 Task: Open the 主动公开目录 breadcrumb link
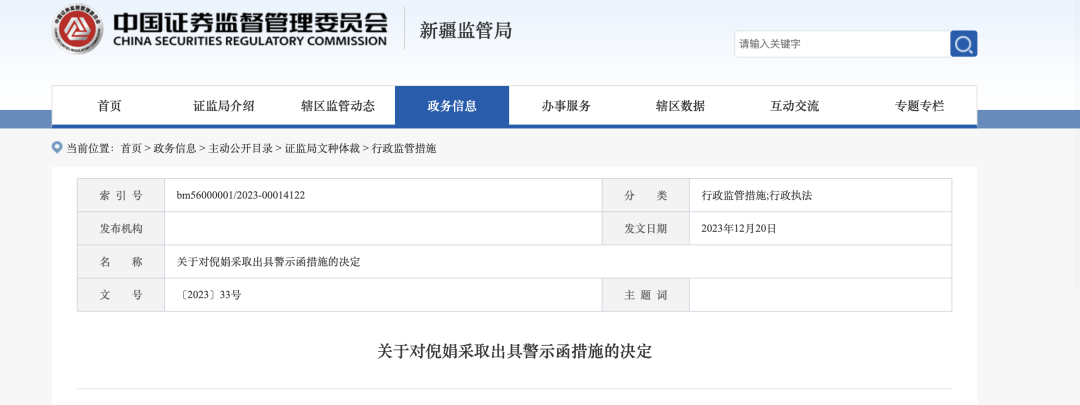(240, 149)
